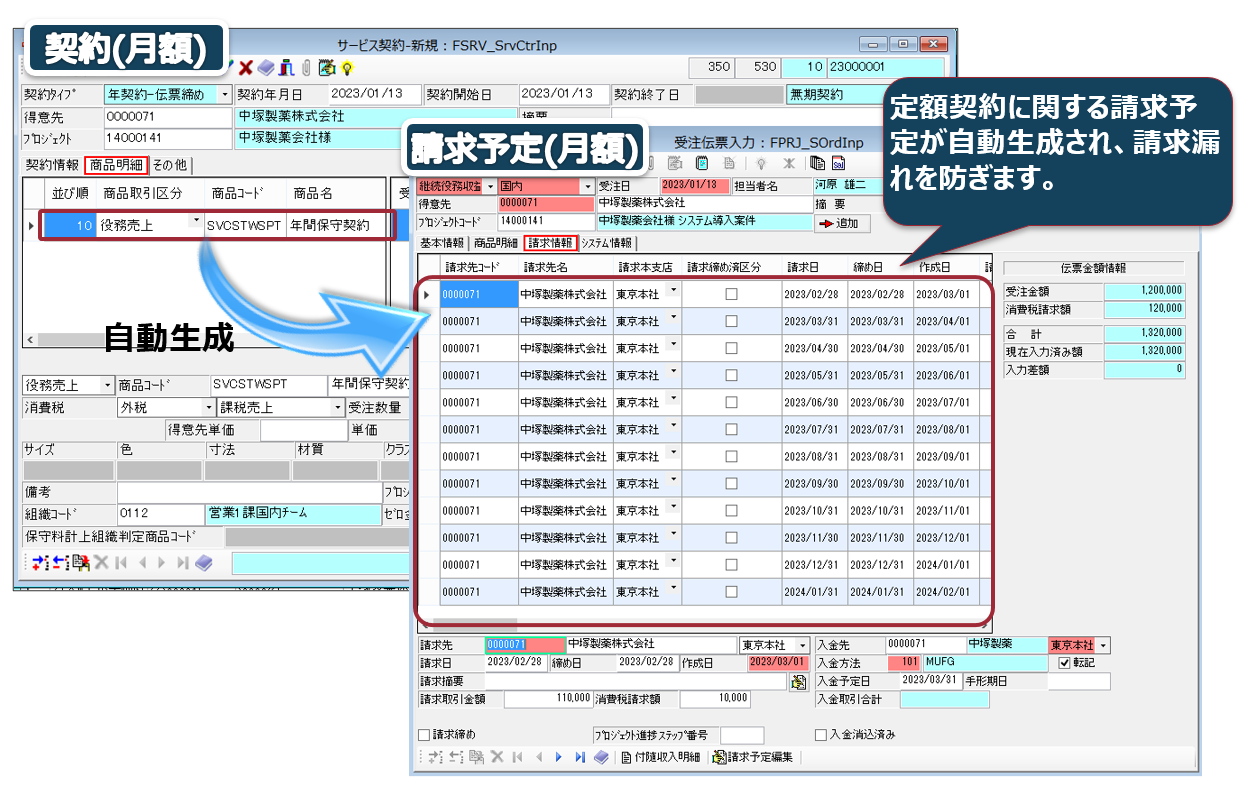The image size is (1244, 787).
Task: Click the paperclip attachment icon in contract toolbar
Action: (306, 68)
